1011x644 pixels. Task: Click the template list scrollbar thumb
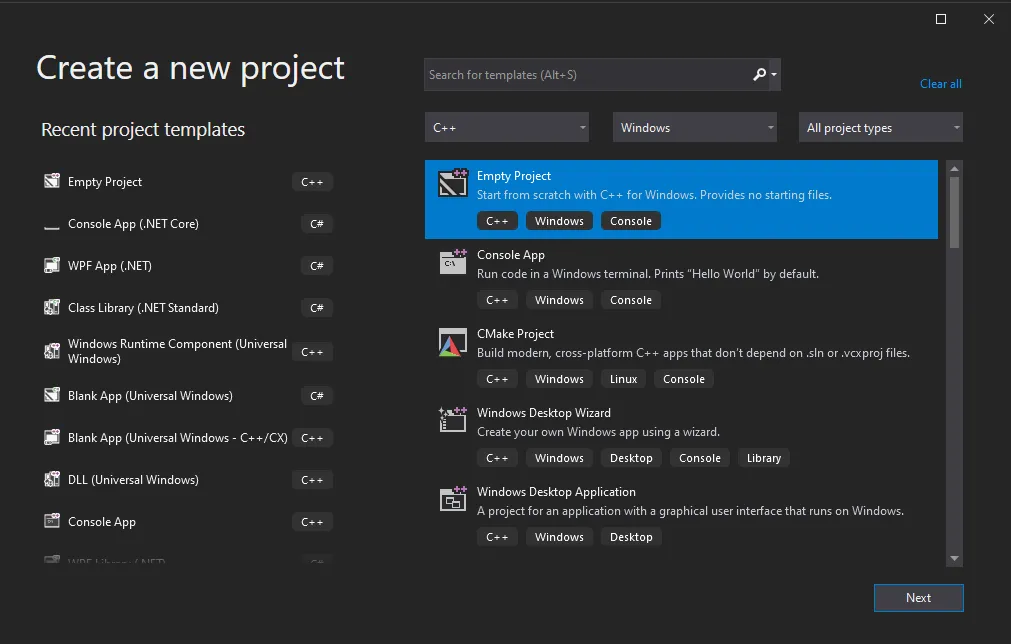coord(954,210)
